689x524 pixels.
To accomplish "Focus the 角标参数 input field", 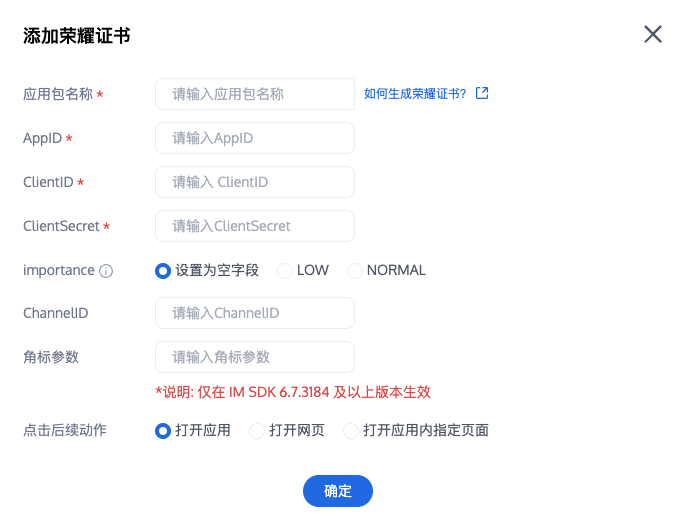I will click(x=255, y=357).
